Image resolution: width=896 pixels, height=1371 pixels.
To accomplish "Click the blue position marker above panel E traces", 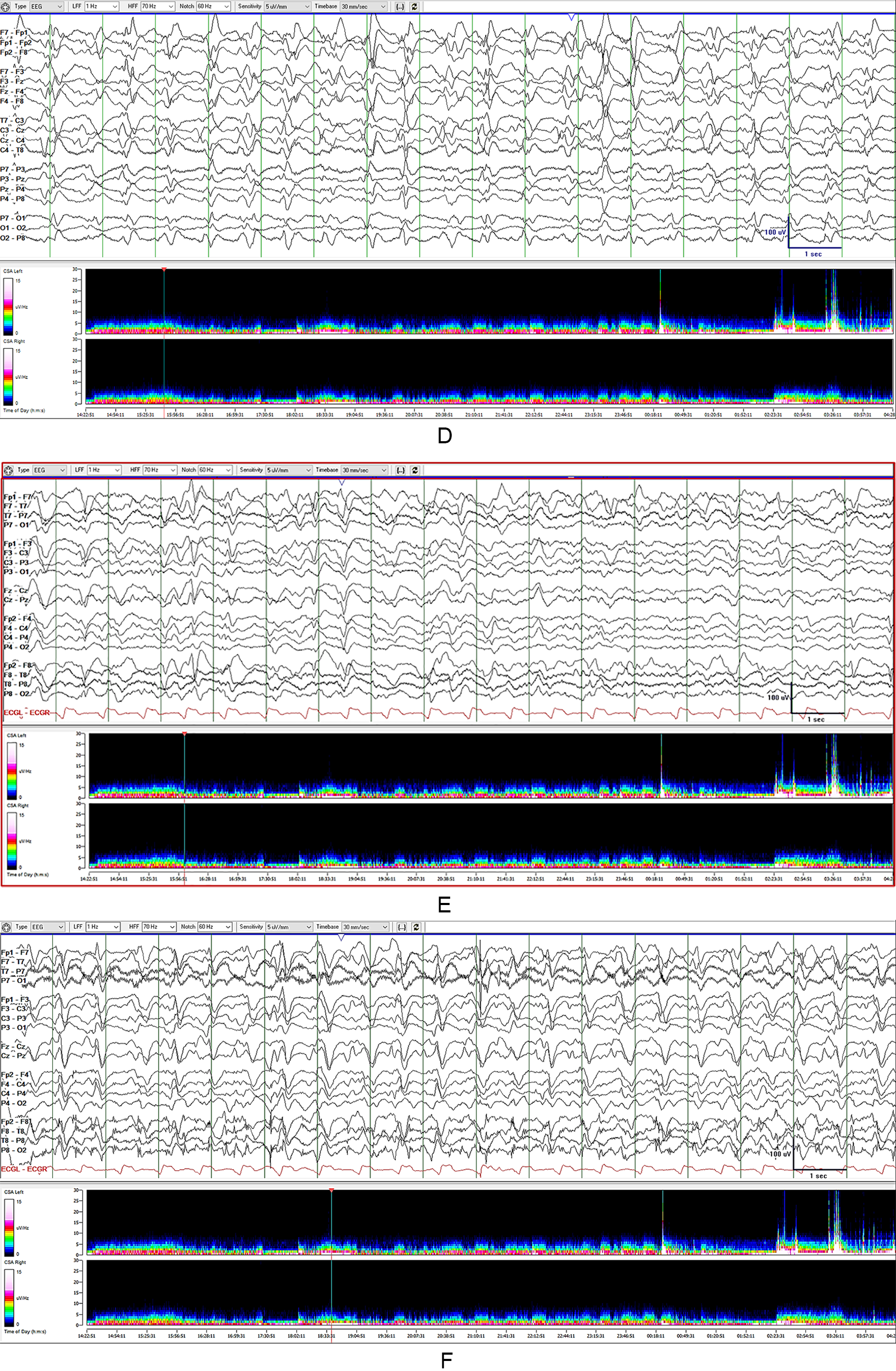I will (x=342, y=483).
